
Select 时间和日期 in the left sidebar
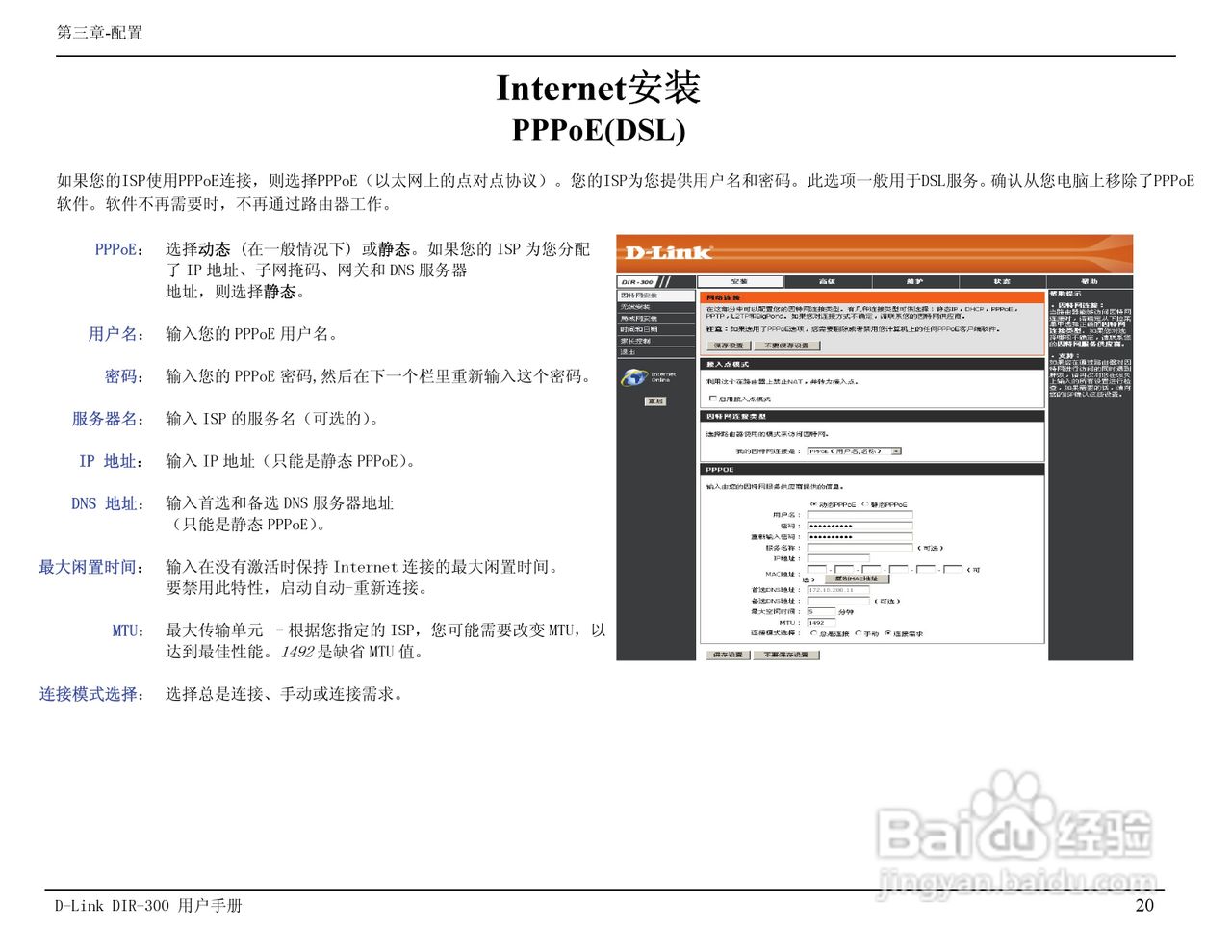point(655,329)
